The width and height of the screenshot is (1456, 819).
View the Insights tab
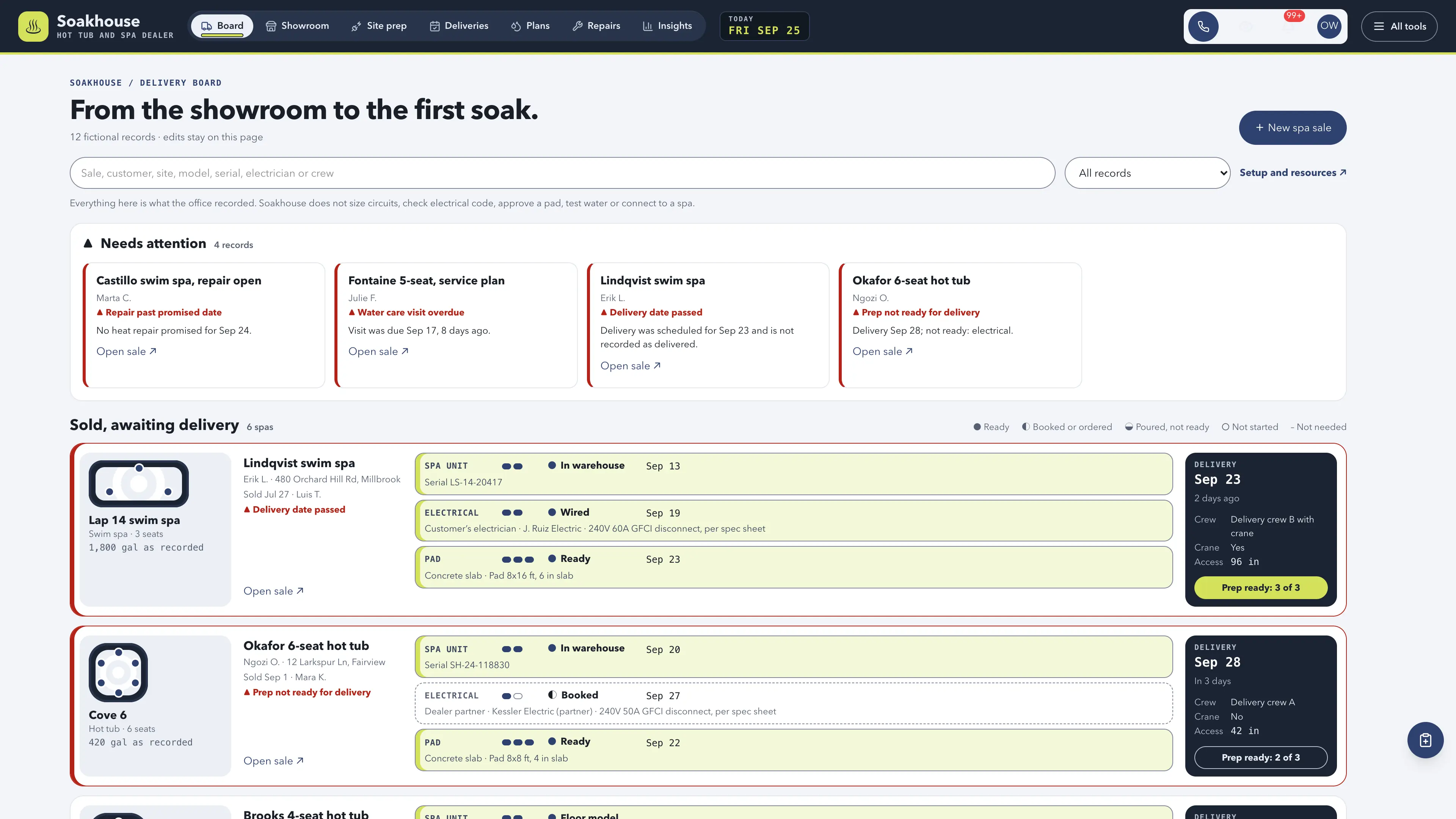(667, 26)
